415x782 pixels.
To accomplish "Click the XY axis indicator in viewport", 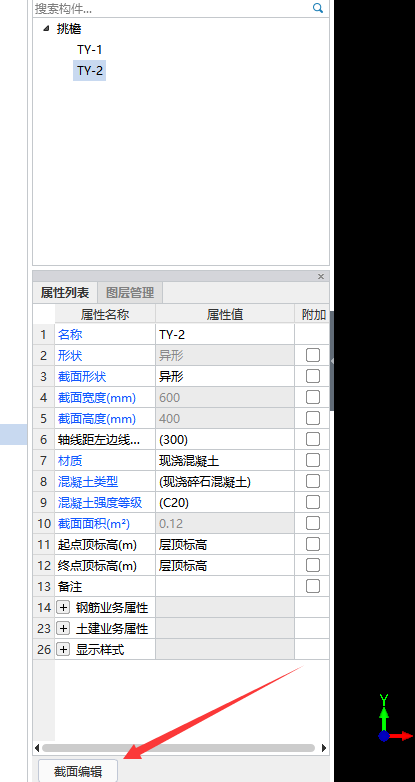I will coord(395,718).
